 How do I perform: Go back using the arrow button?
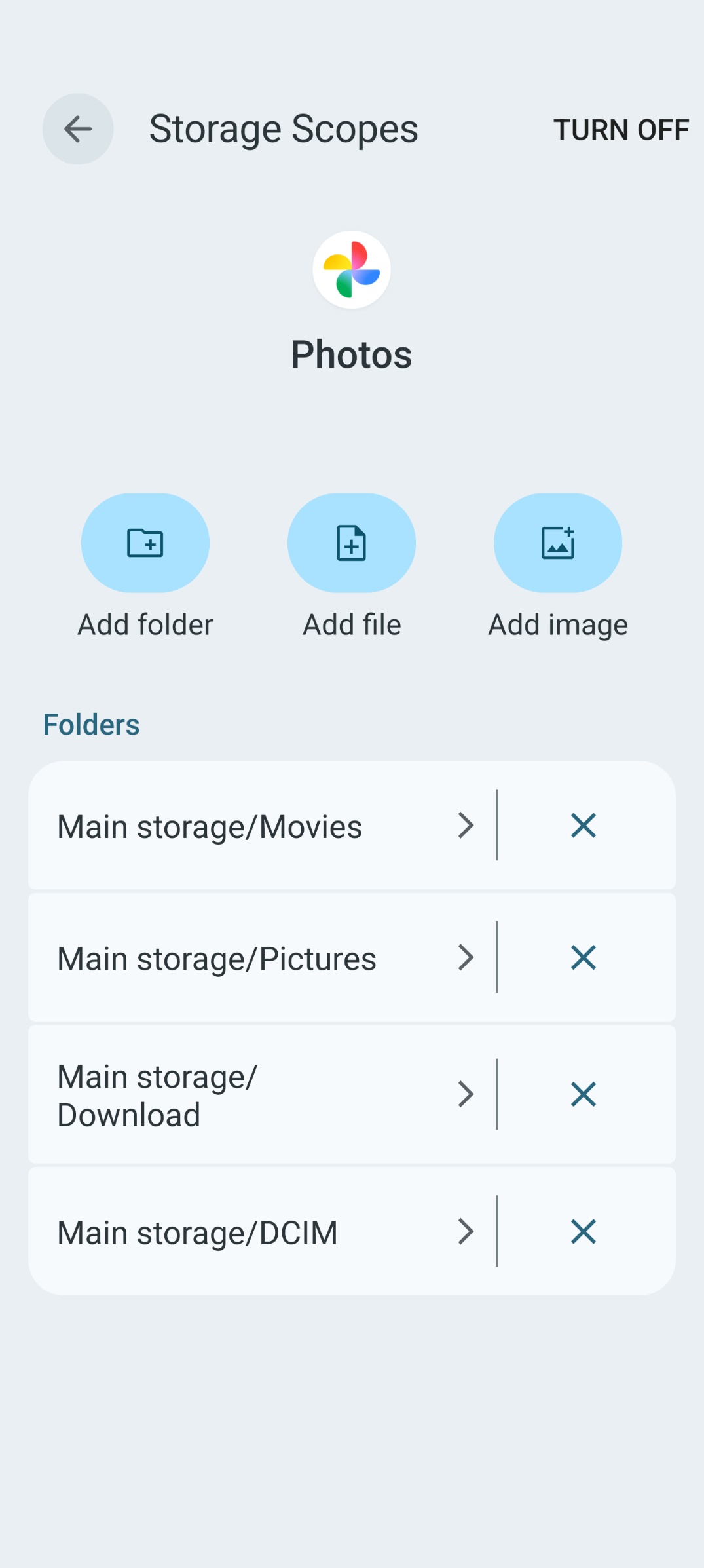(78, 129)
